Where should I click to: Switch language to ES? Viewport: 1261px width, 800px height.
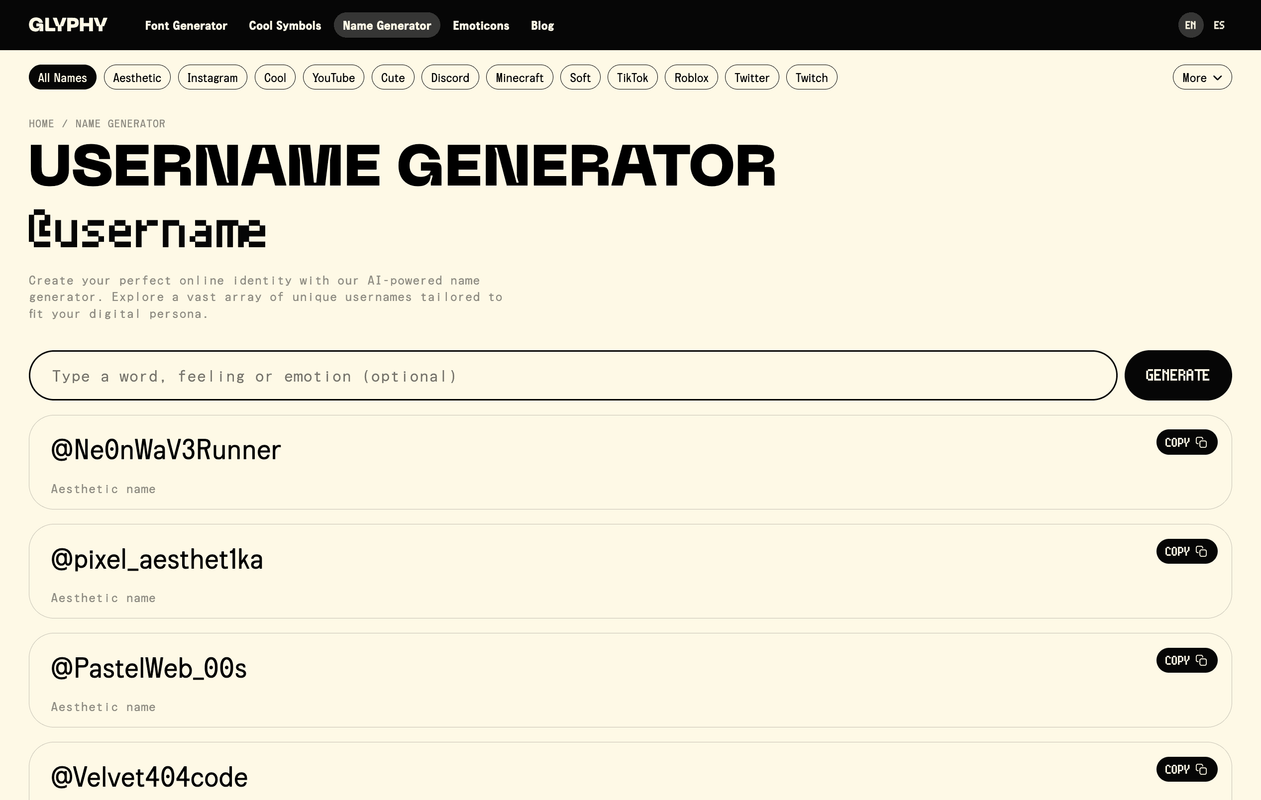pyautogui.click(x=1219, y=25)
